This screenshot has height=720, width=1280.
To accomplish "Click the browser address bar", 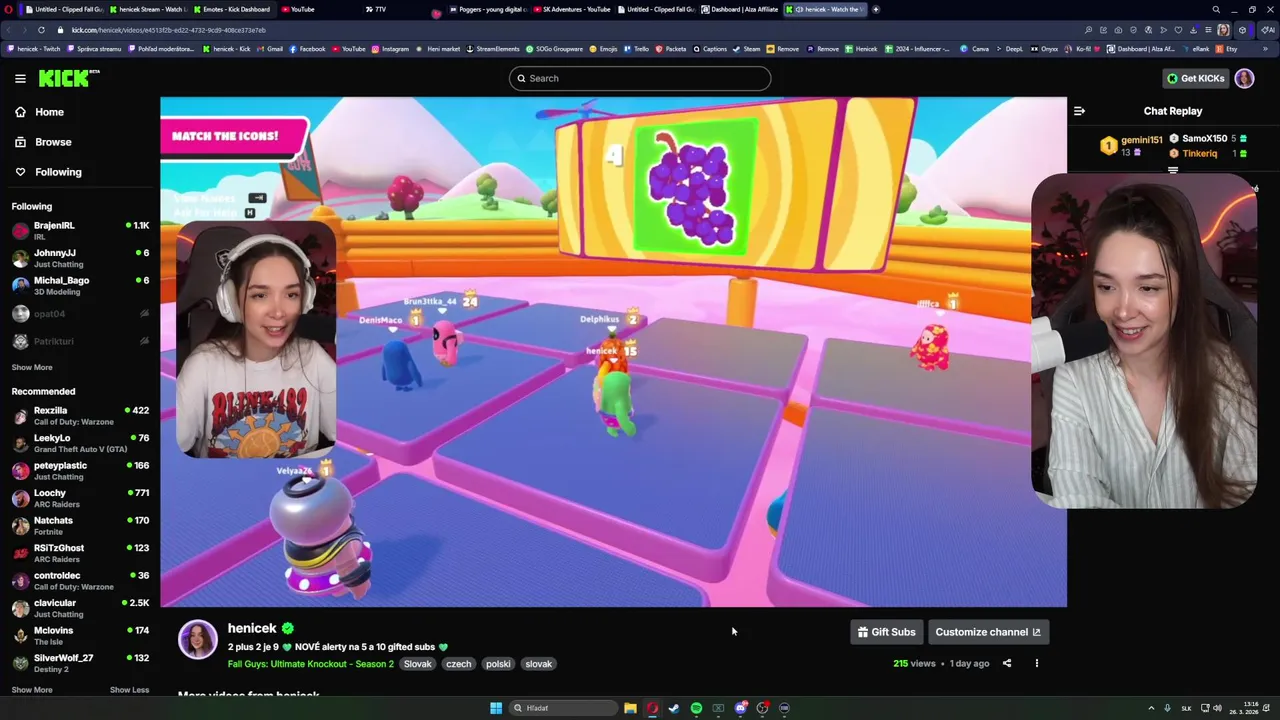I will (560, 30).
